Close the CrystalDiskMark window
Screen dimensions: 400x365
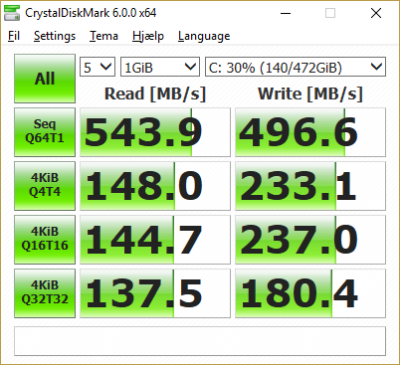pyautogui.click(x=376, y=13)
